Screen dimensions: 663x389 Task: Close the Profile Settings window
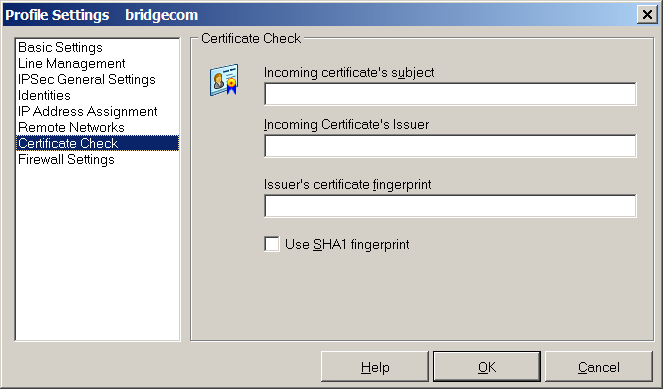tap(647, 15)
